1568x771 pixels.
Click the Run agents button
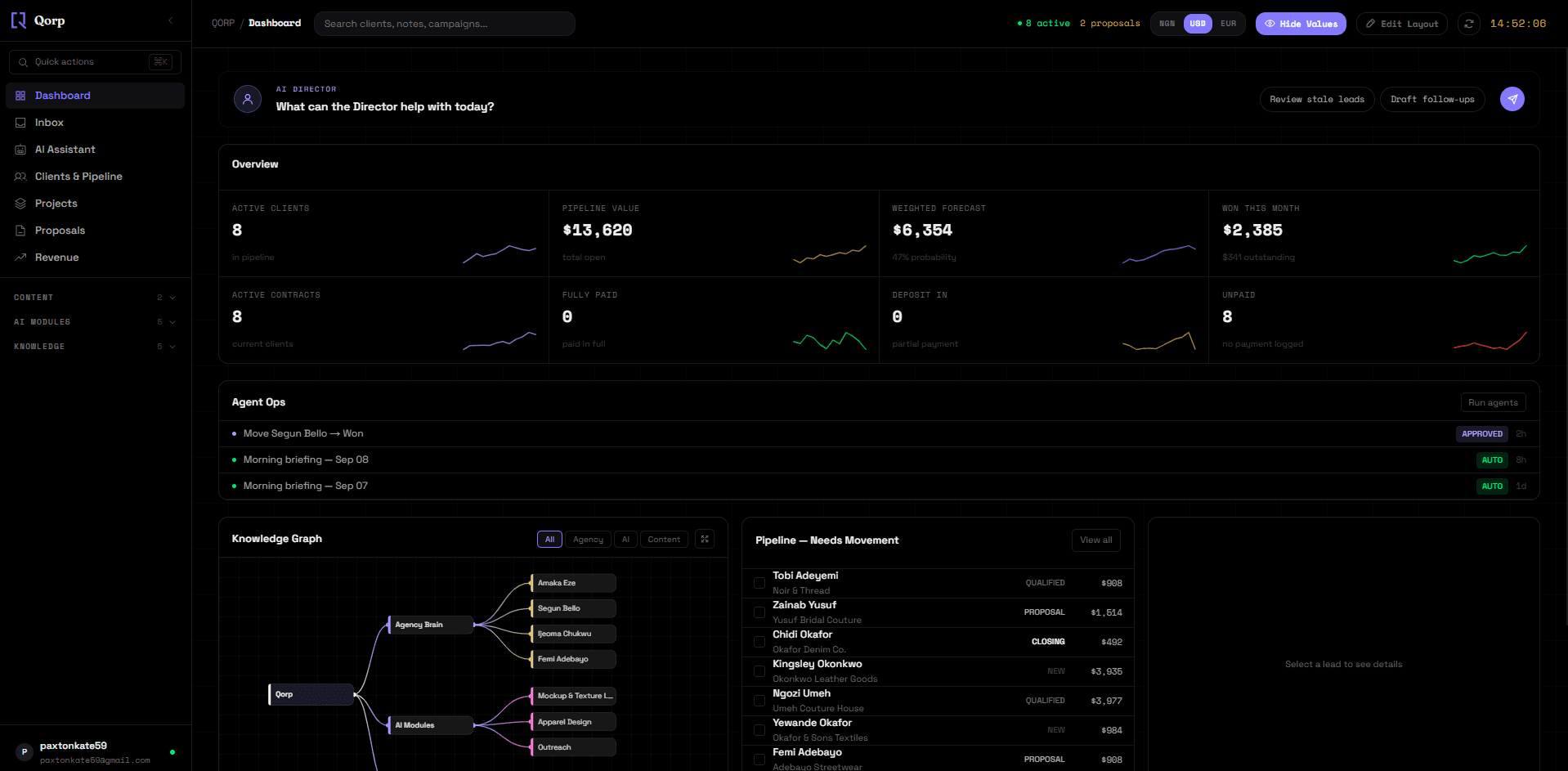coord(1493,402)
